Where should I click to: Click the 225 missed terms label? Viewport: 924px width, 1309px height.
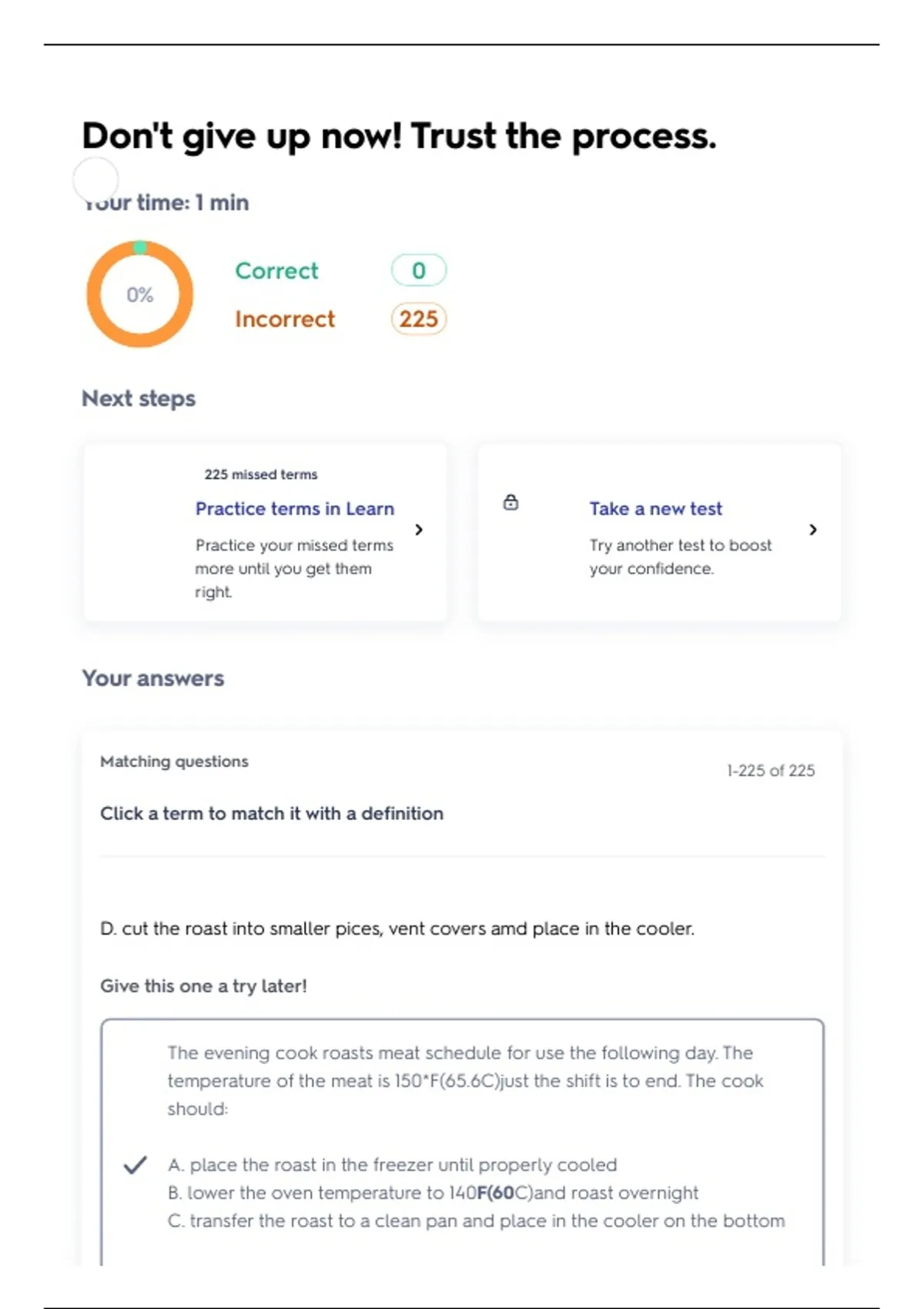(x=260, y=474)
